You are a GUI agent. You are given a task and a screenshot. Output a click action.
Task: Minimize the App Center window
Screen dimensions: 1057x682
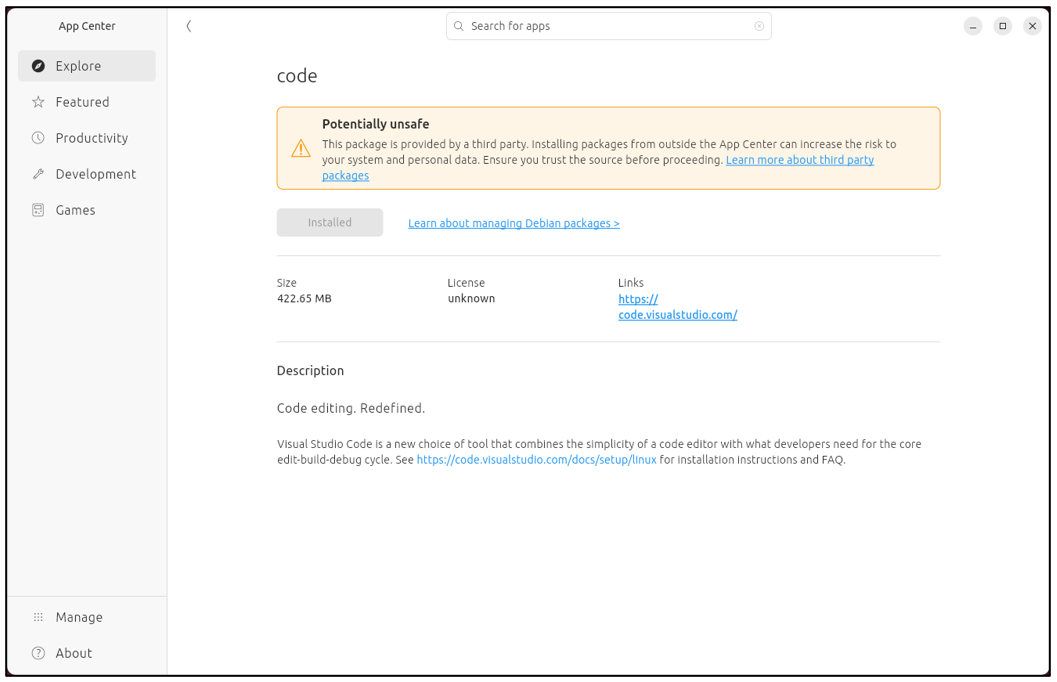coord(973,26)
